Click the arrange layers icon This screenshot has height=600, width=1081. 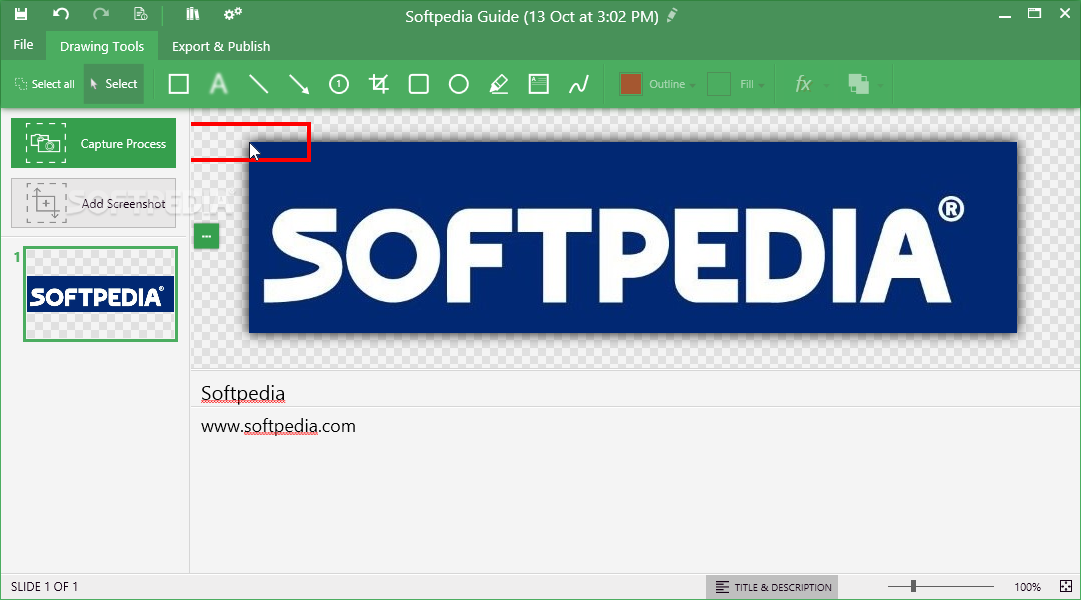click(x=858, y=84)
